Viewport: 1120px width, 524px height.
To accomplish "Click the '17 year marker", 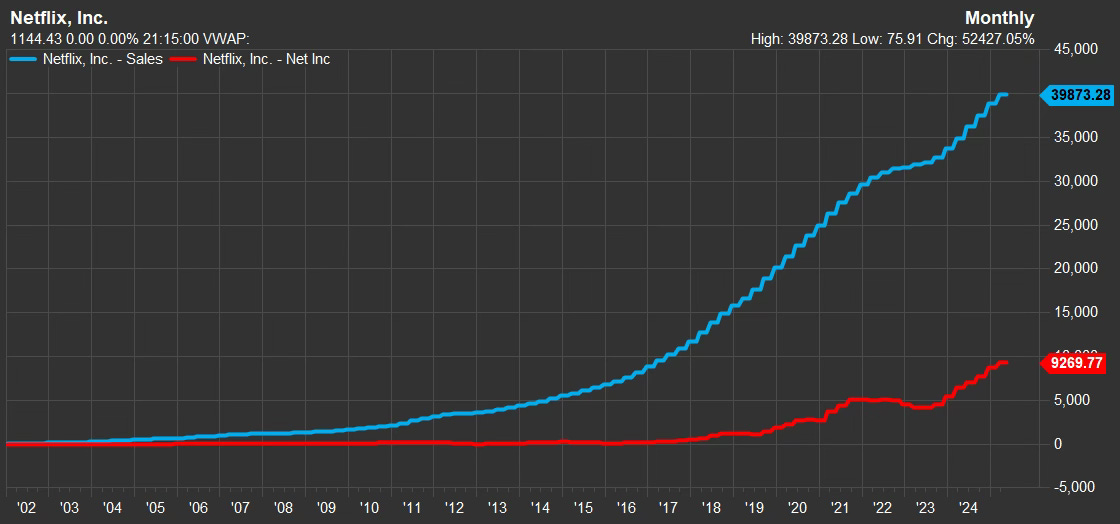I will [669, 508].
